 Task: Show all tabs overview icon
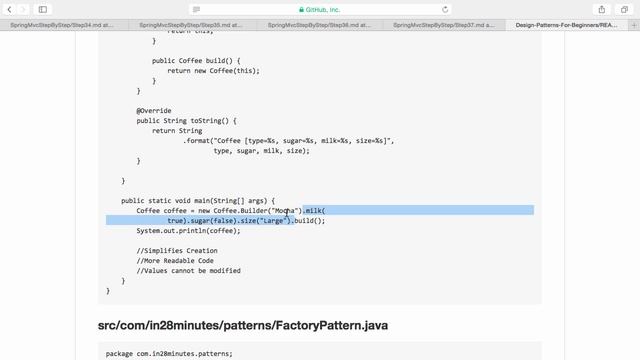pyautogui.click(x=624, y=9)
